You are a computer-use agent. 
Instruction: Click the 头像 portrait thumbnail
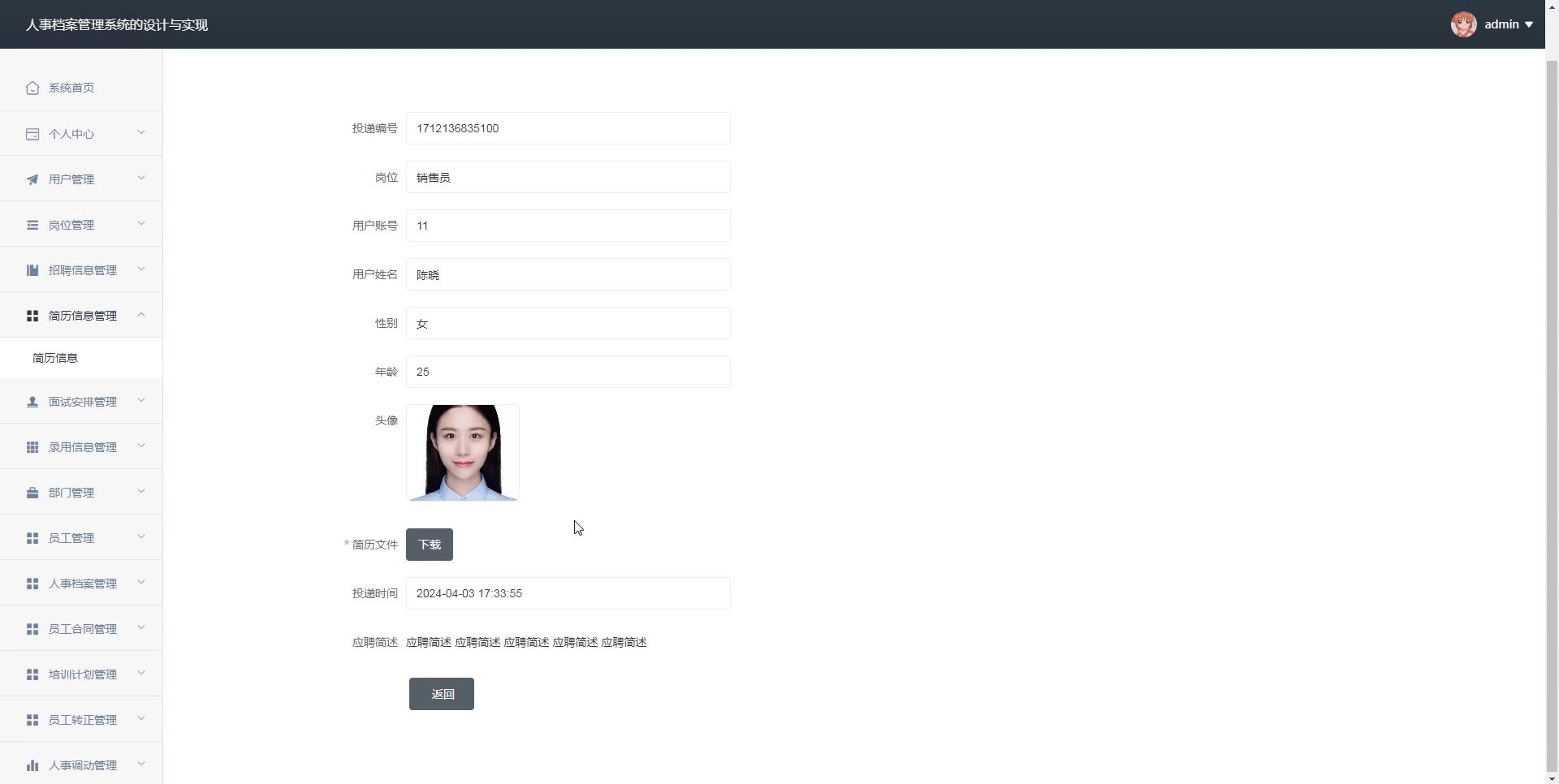click(x=463, y=453)
